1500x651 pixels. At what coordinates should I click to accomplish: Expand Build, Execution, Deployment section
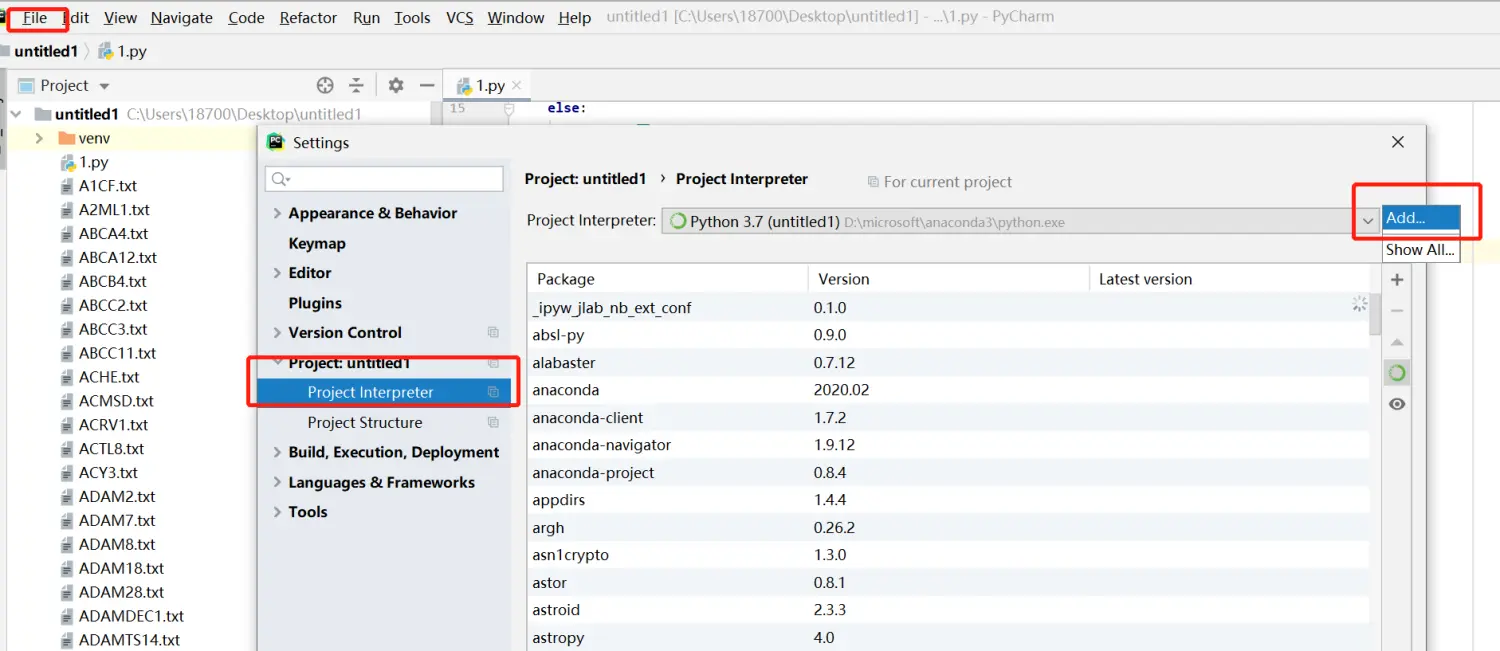[x=278, y=452]
